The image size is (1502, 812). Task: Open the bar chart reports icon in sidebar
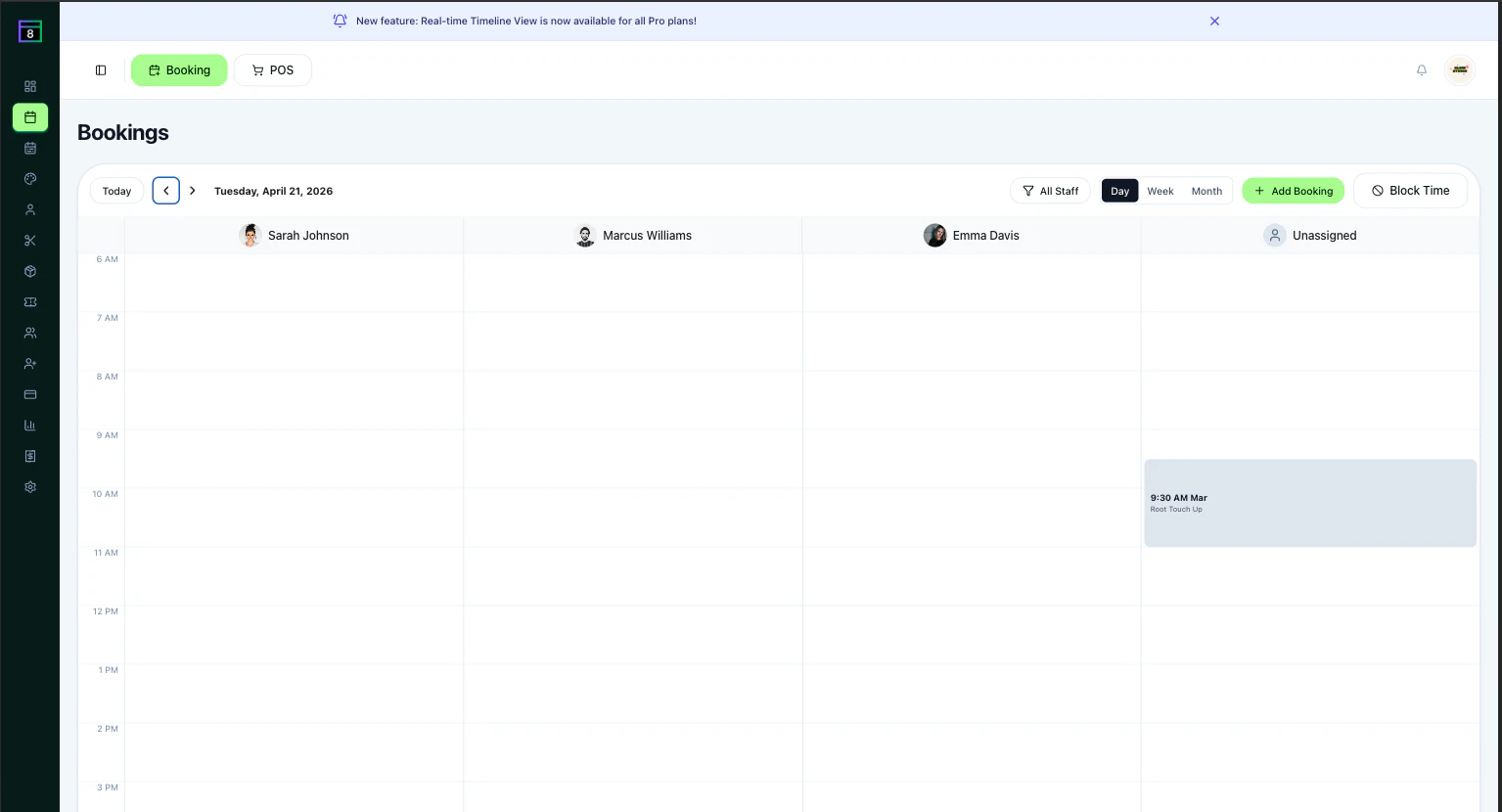(30, 426)
